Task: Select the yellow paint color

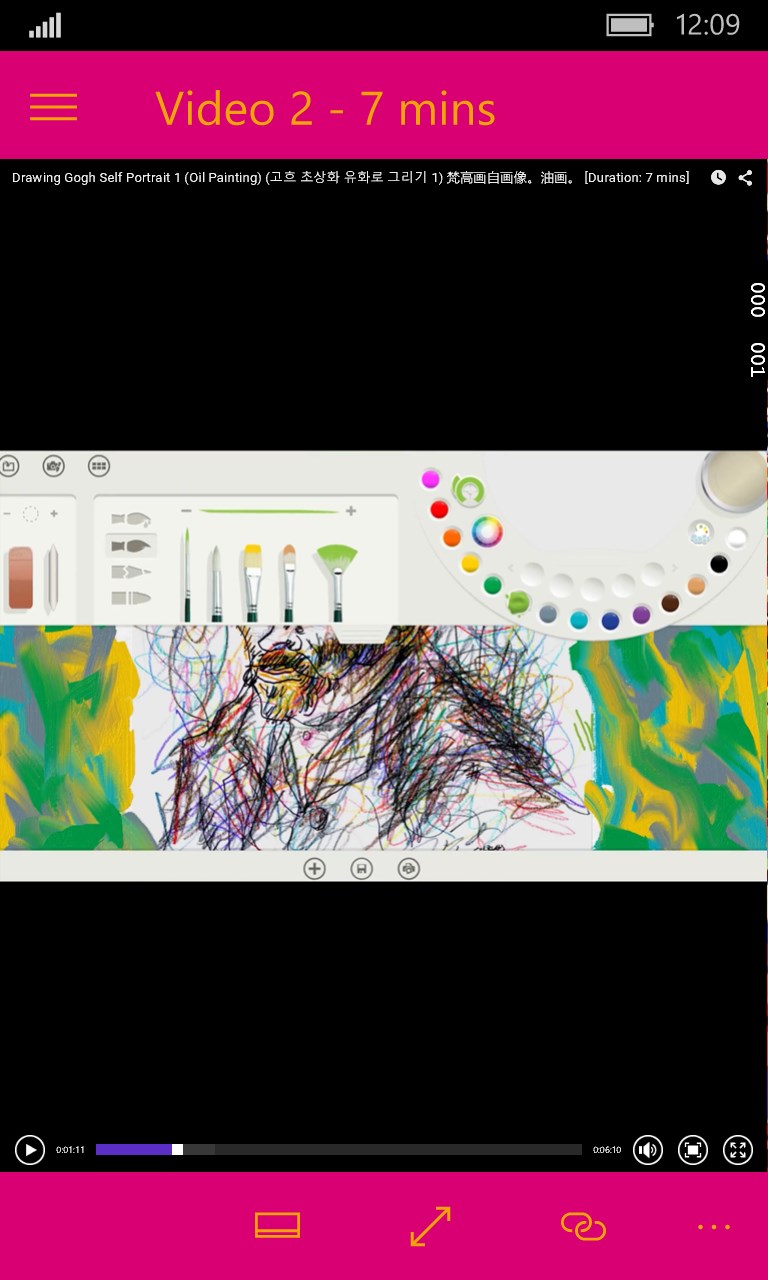Action: [470, 563]
